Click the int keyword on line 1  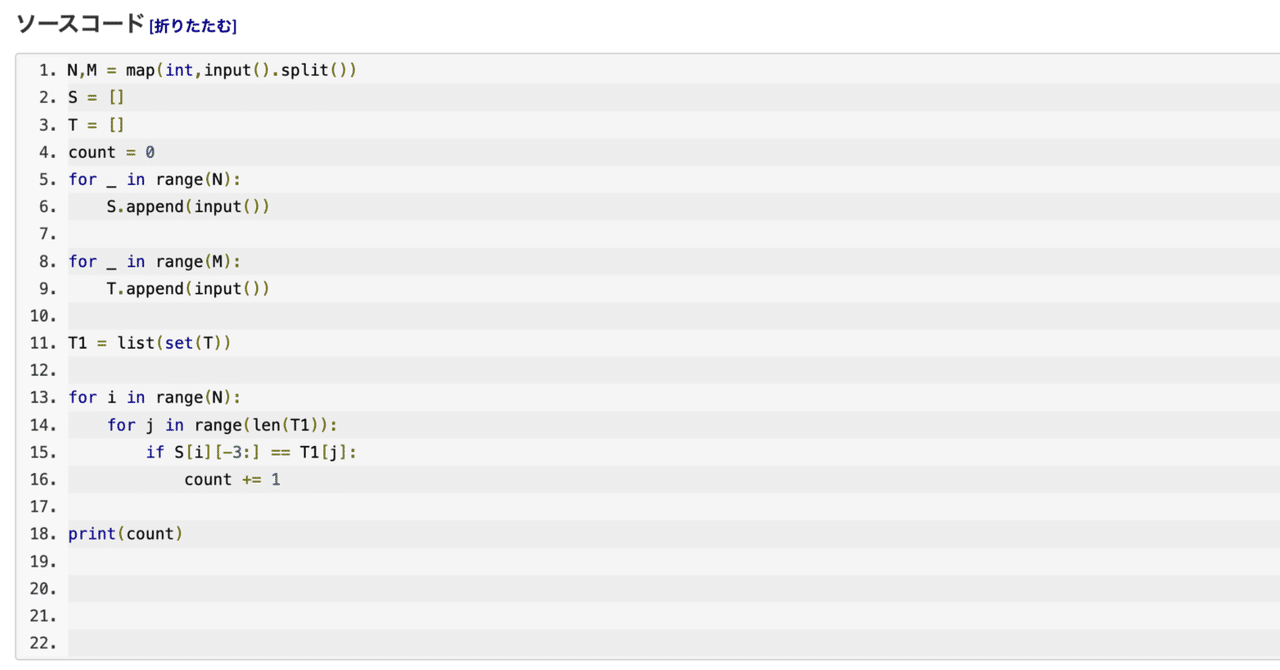tap(178, 70)
